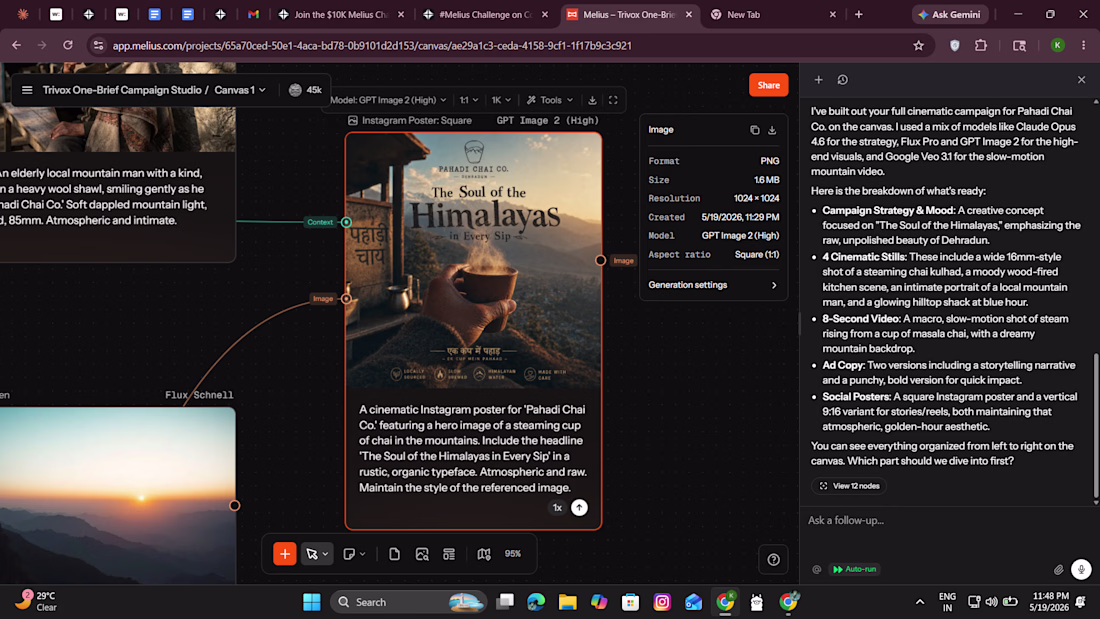Switch to the New Tab browser tab

[772, 14]
